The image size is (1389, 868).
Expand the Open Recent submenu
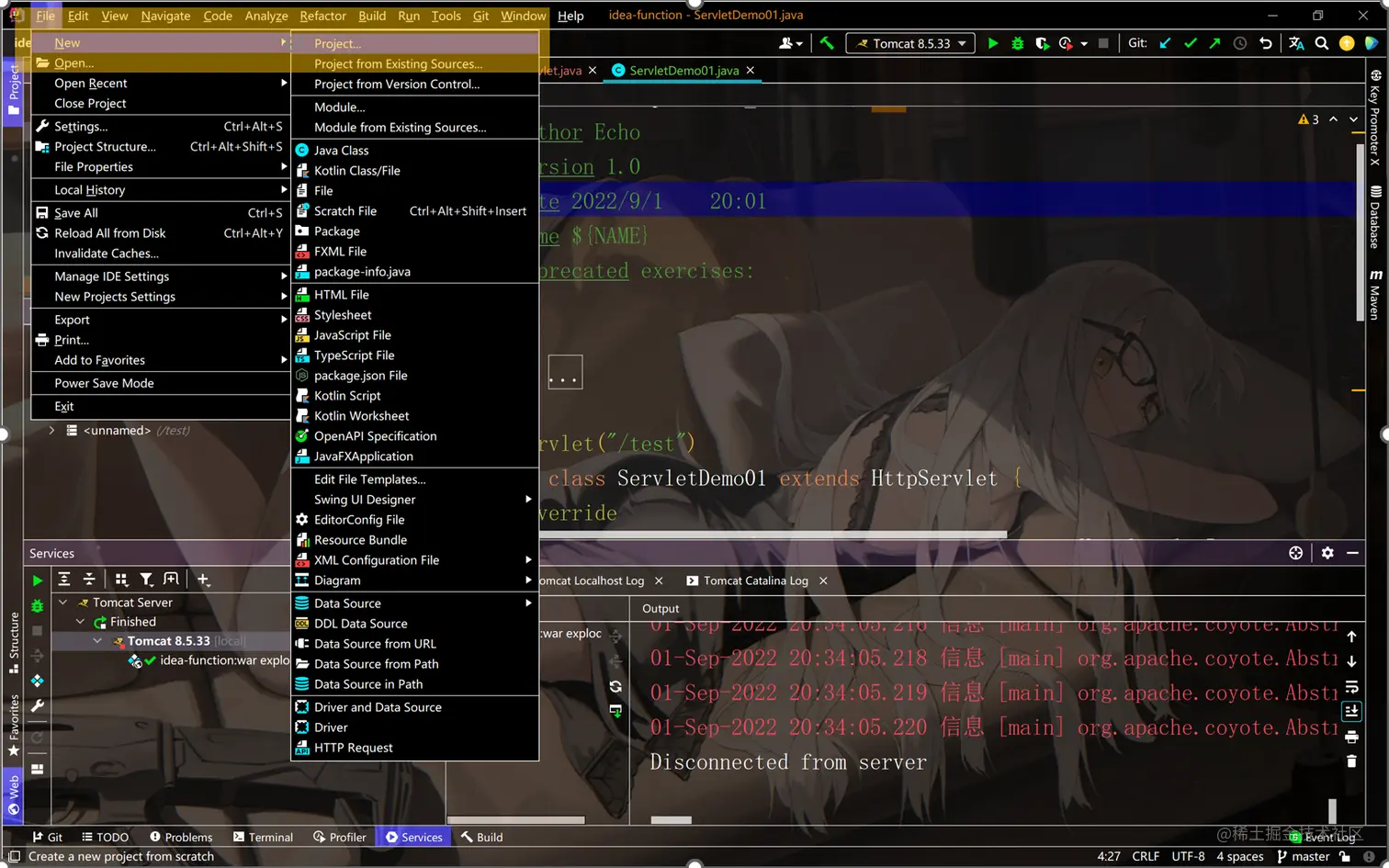point(160,84)
